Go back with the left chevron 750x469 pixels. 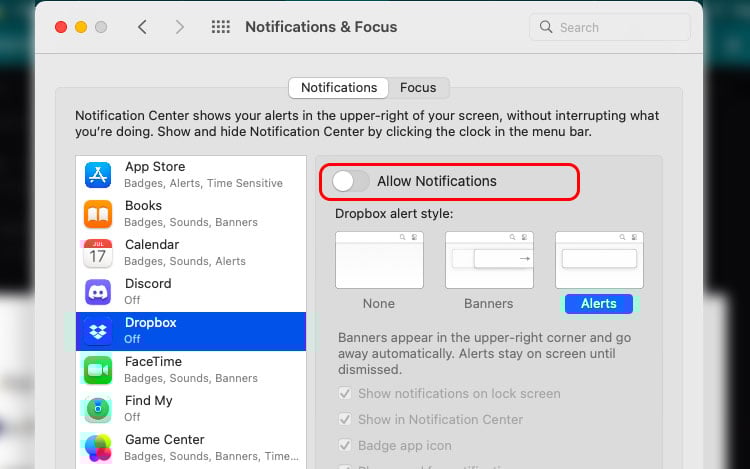(x=142, y=27)
